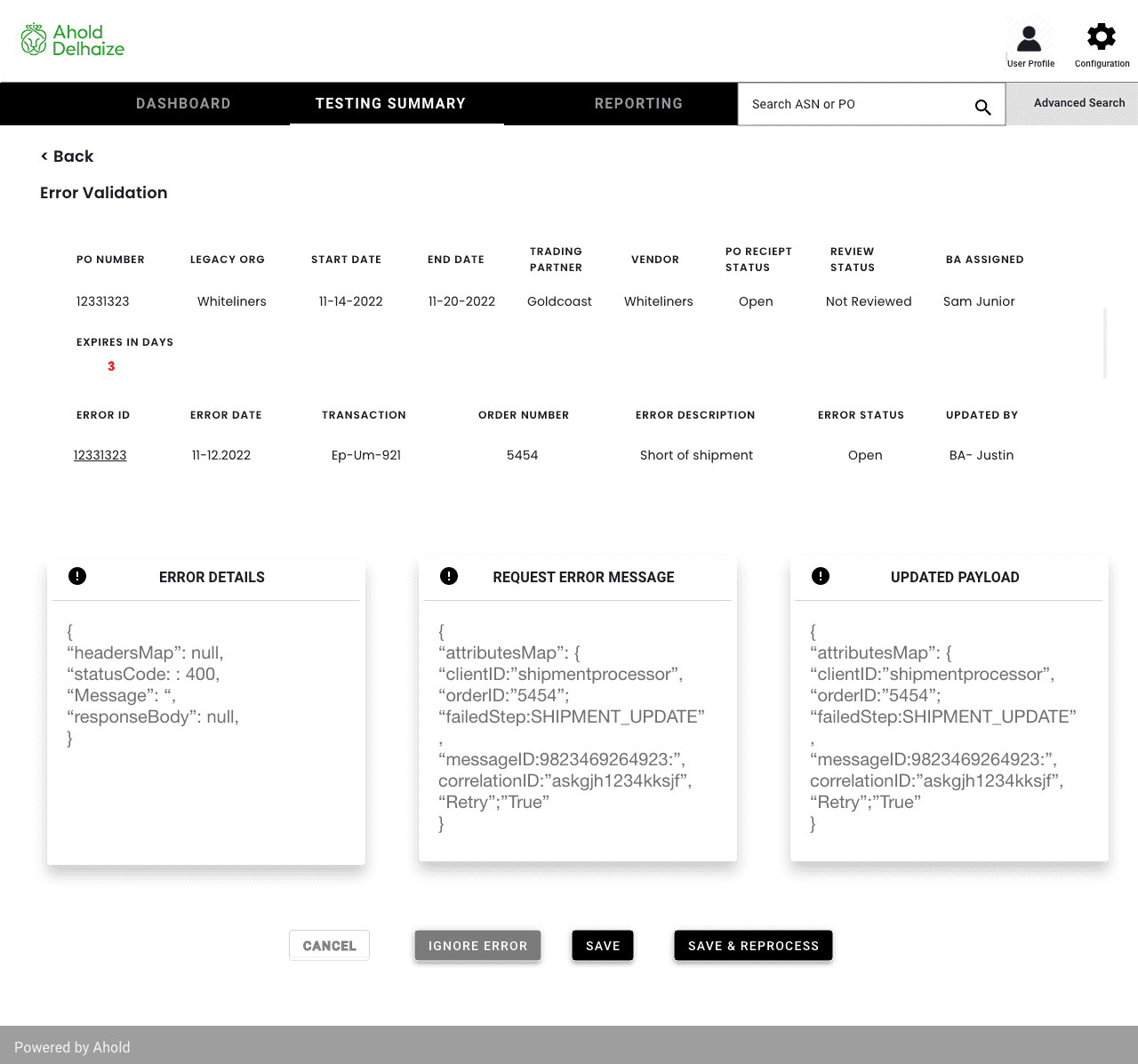Click the ERROR DETAILS panel title

212,577
